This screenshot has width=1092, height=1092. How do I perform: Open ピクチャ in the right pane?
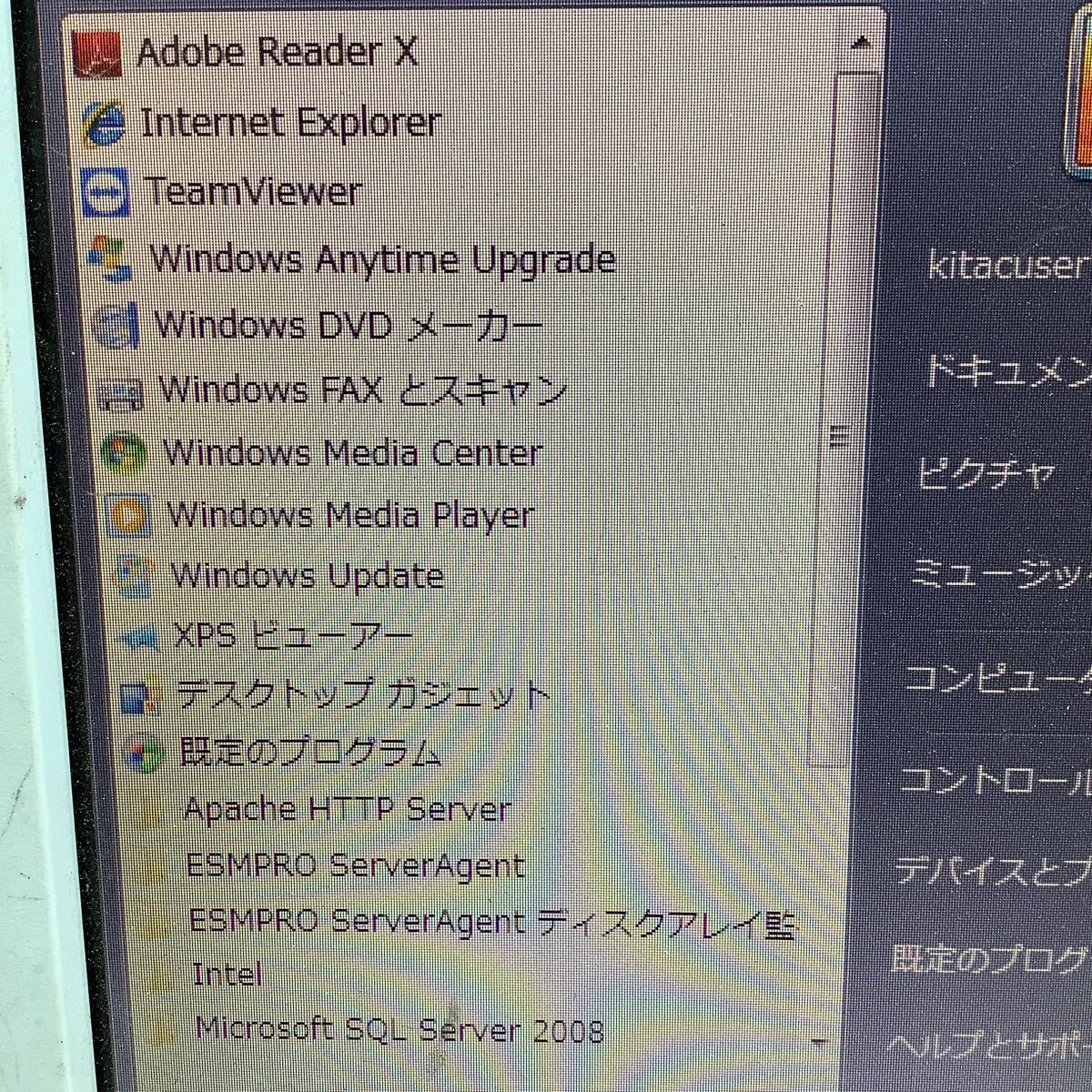coord(987,473)
